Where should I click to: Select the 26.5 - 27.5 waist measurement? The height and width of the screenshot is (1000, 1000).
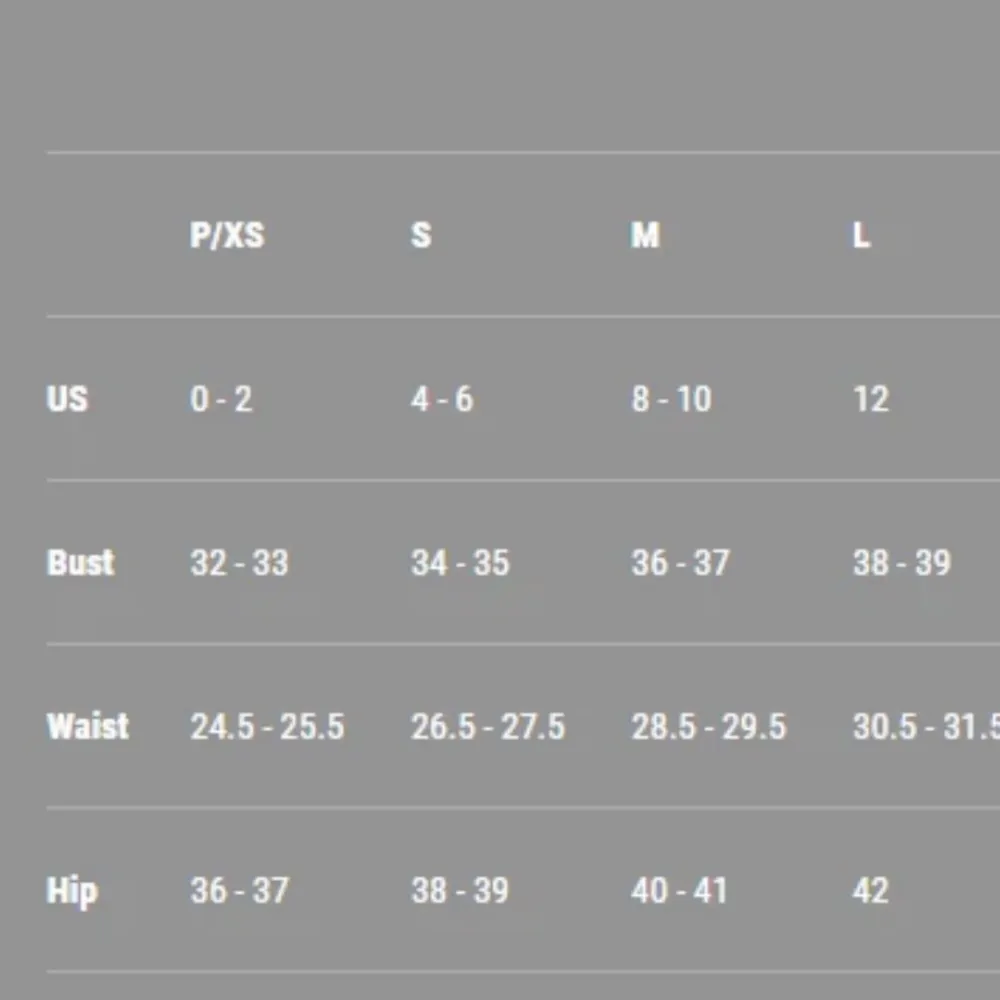[488, 726]
